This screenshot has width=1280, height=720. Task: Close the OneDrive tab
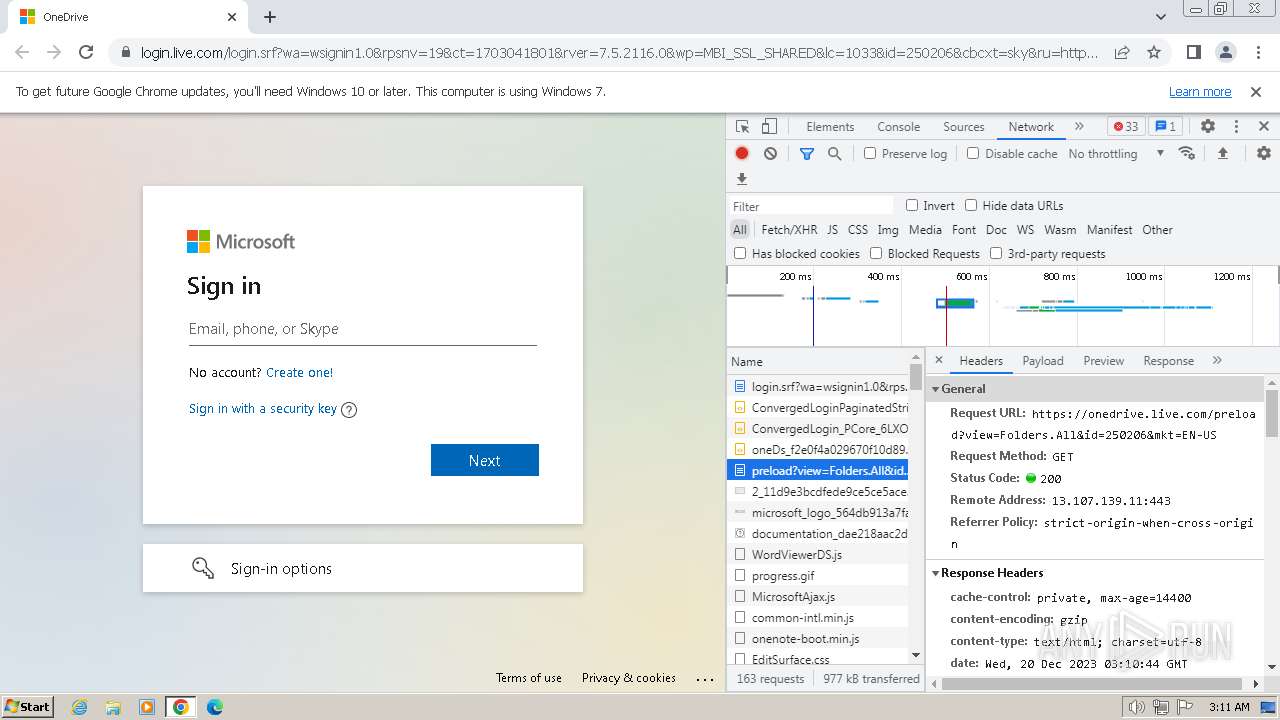click(232, 17)
